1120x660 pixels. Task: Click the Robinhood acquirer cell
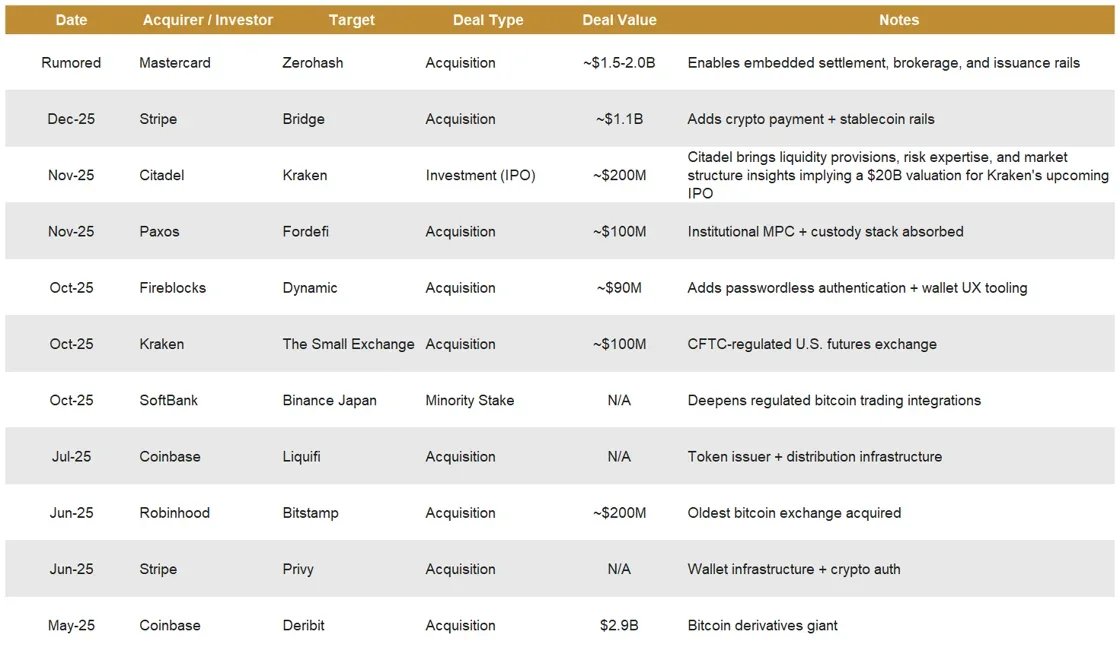tap(175, 513)
